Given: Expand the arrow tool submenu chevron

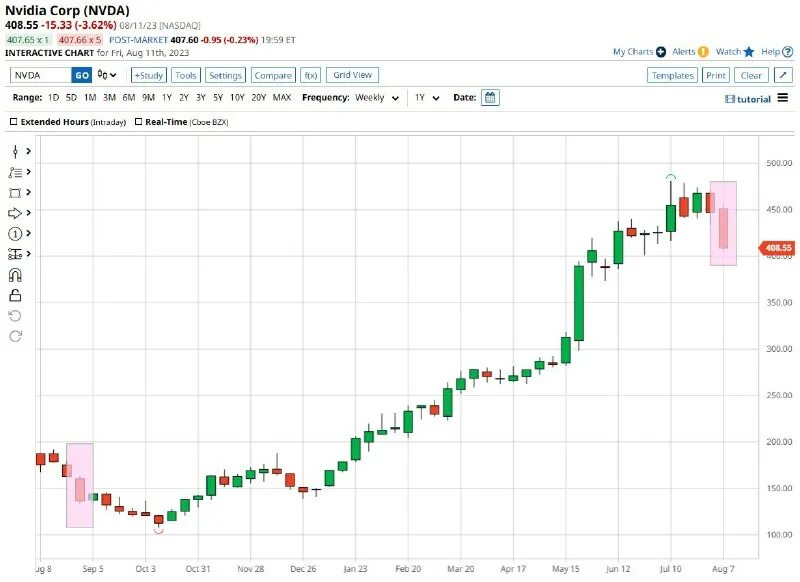Looking at the screenshot, I should click(29, 213).
